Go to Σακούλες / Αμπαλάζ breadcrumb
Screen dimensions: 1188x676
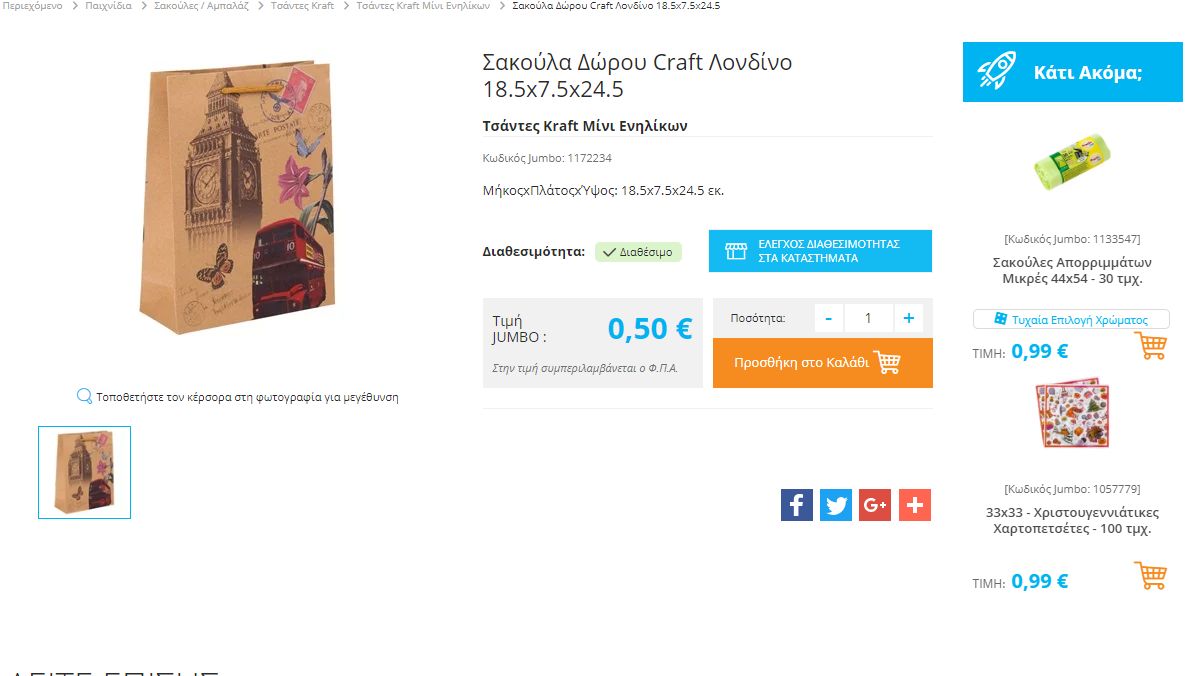202,5
